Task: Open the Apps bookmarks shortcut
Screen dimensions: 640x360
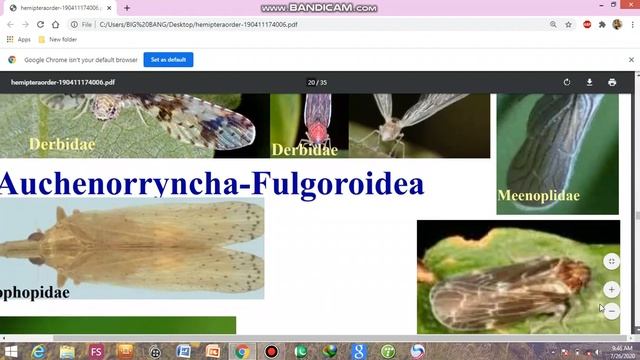Action: tap(19, 40)
